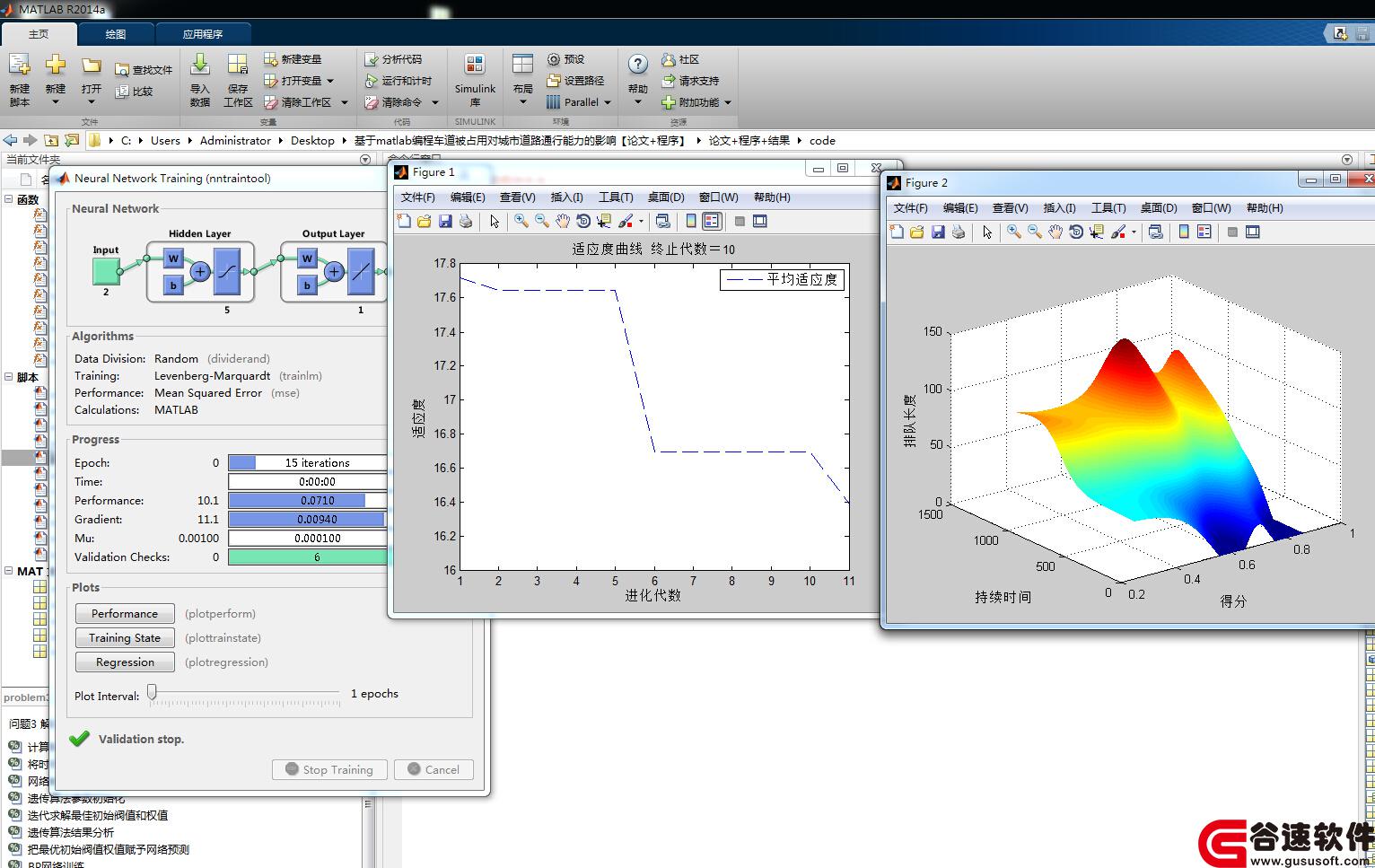Click the zoom out tool in Figure 1
Image resolution: width=1375 pixels, height=868 pixels.
pos(541,221)
